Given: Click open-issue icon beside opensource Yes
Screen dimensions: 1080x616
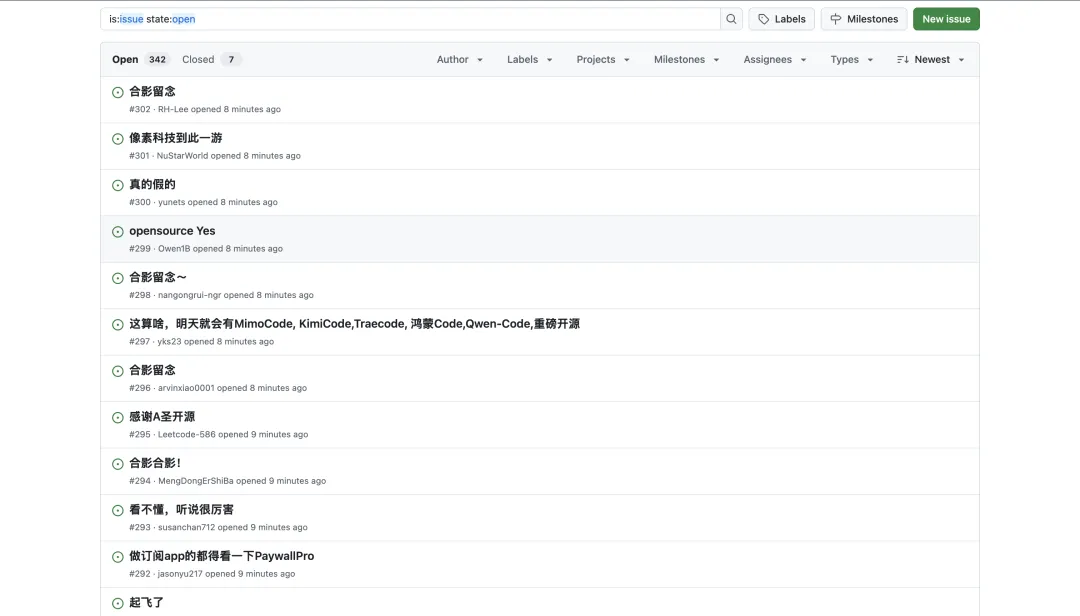Looking at the screenshot, I should (118, 232).
